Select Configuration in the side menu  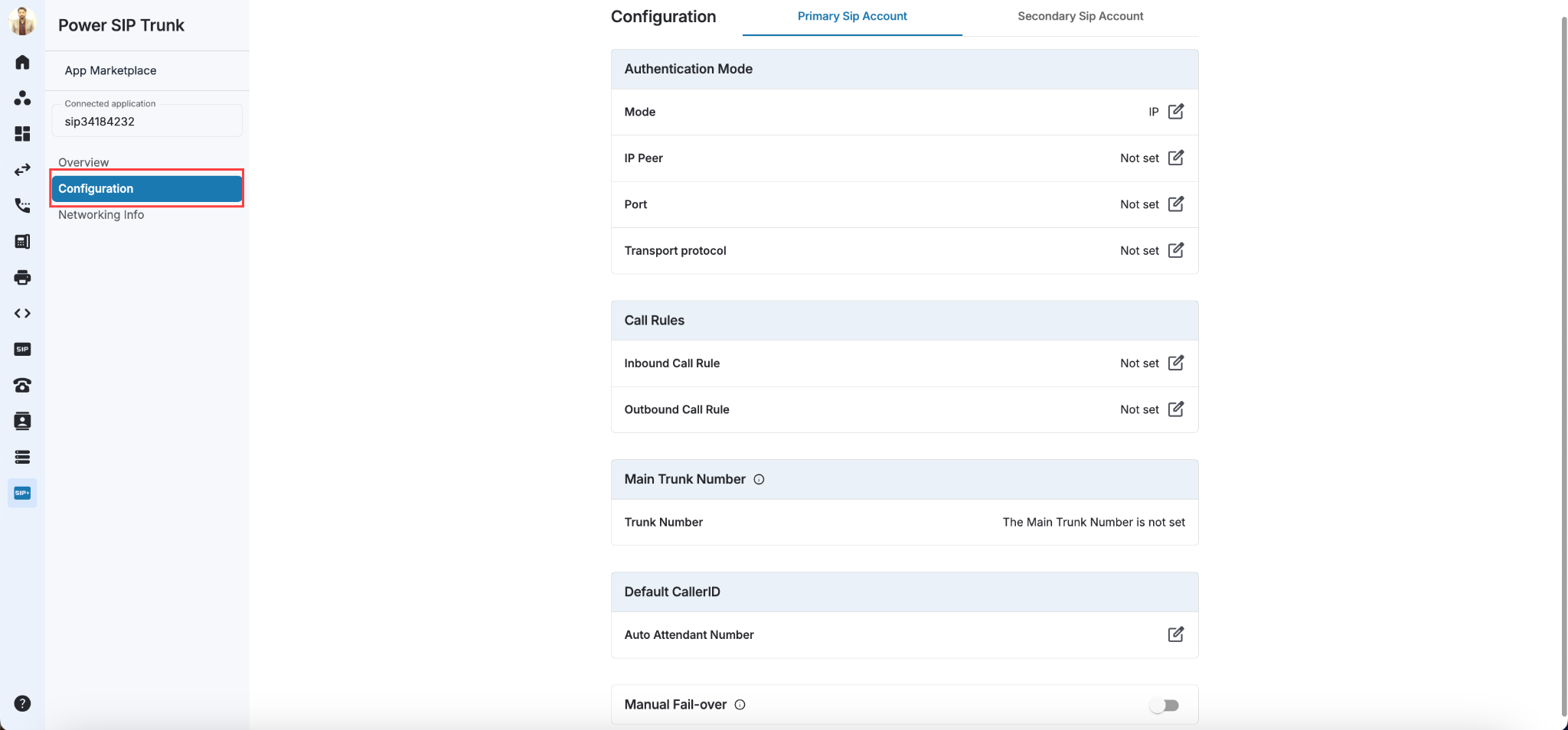point(147,188)
